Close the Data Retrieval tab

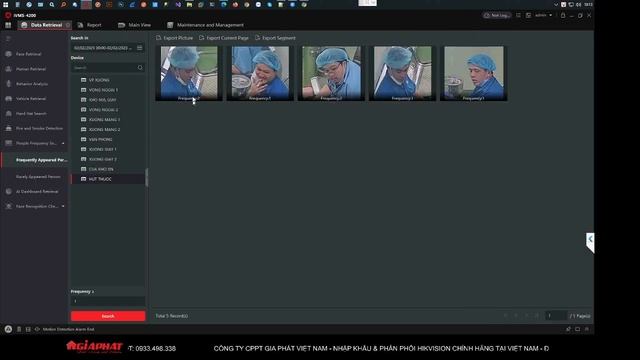click(x=68, y=25)
